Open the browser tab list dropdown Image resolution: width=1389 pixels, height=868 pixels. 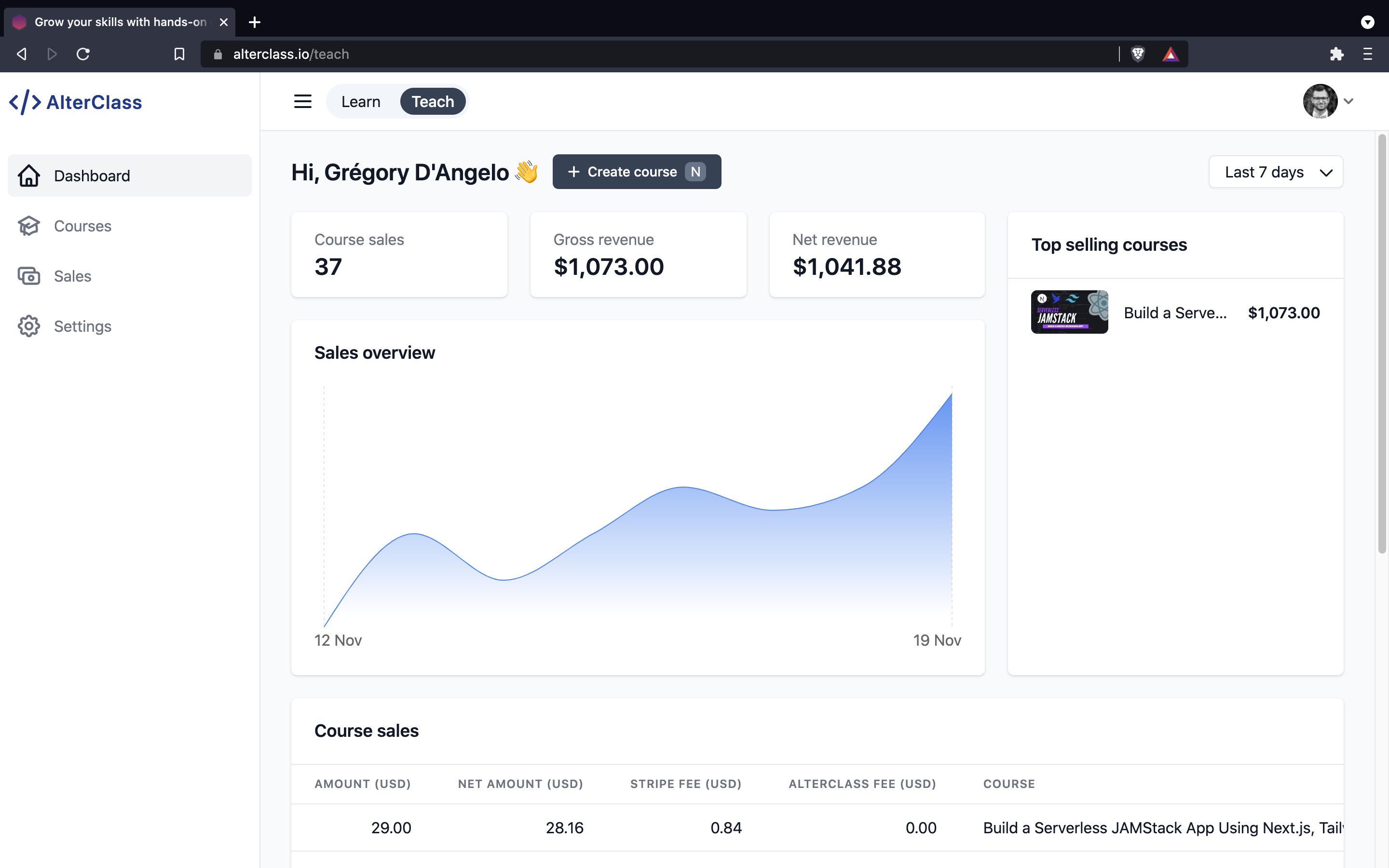1367,22
